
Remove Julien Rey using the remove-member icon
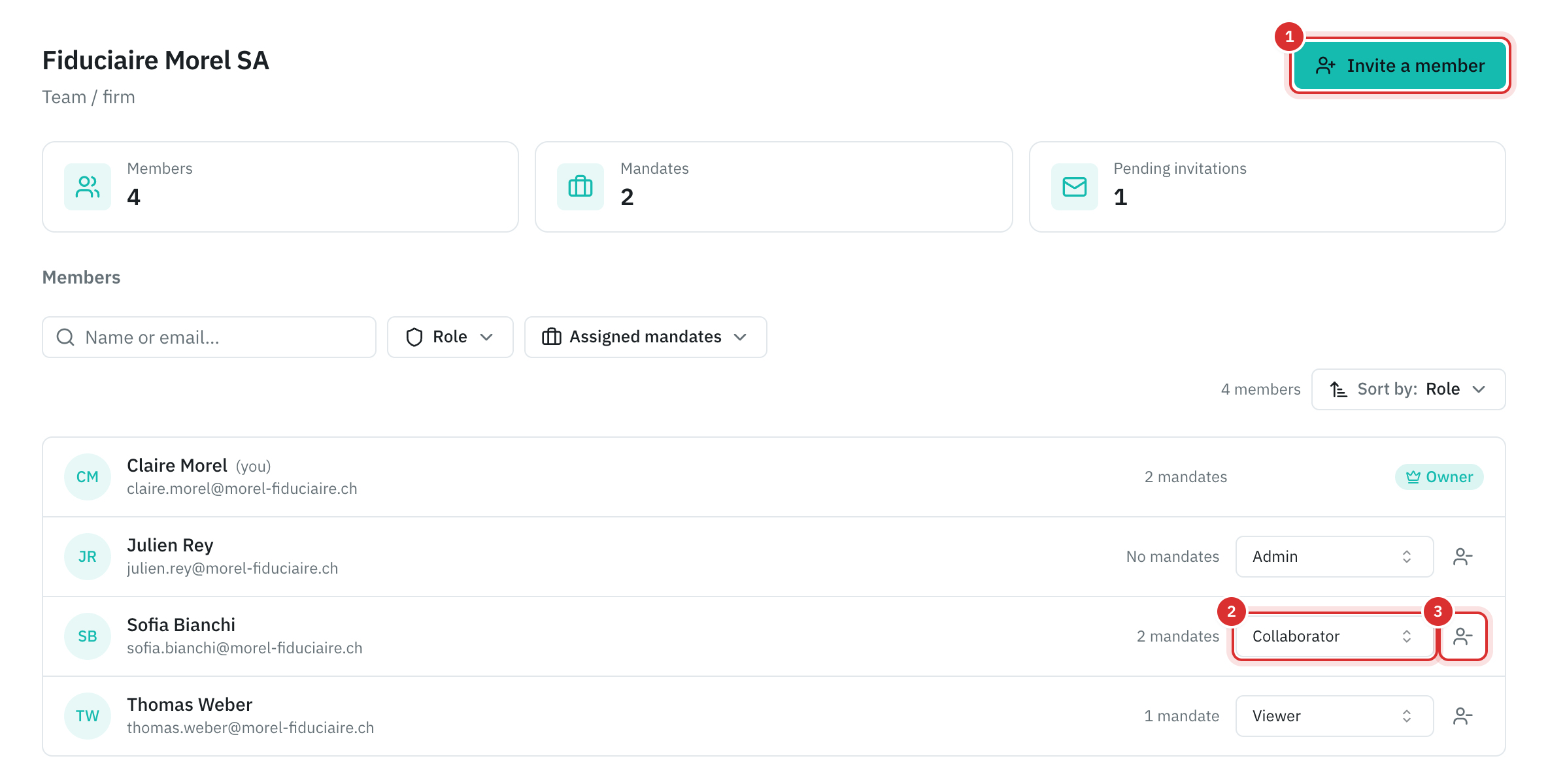pos(1463,557)
